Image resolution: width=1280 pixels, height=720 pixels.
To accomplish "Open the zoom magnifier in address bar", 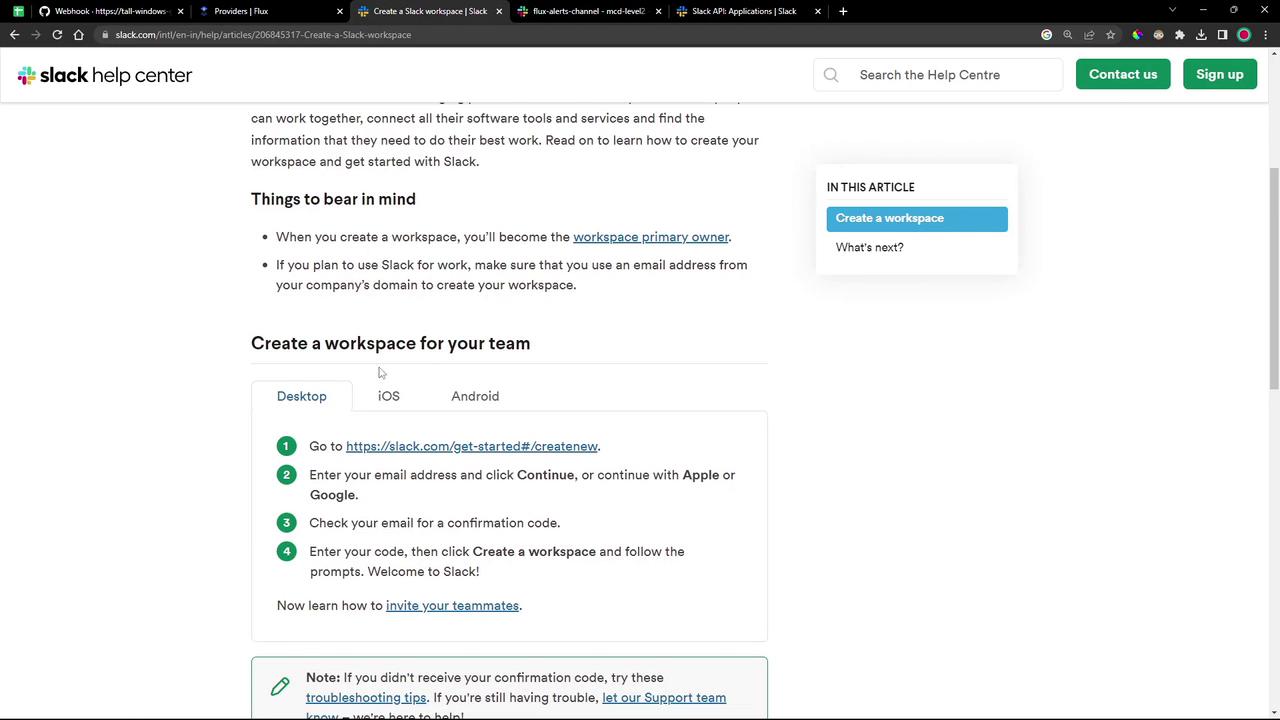I will pyautogui.click(x=1068, y=35).
